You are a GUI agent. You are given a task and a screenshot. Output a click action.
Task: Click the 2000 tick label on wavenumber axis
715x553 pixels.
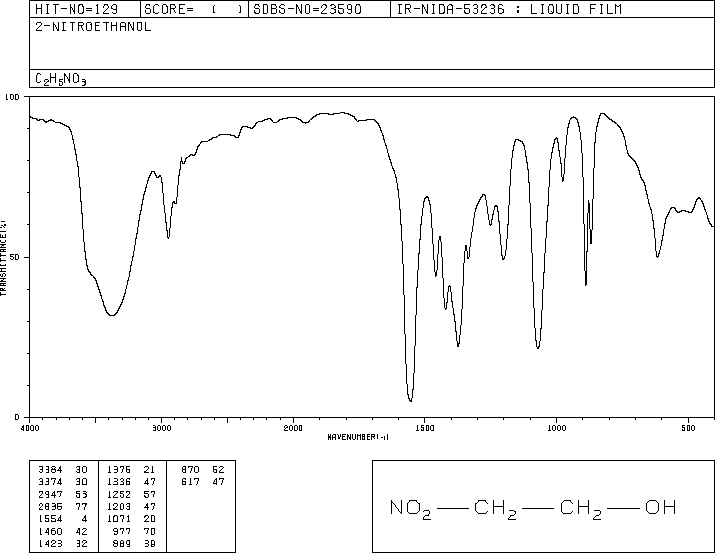293,428
